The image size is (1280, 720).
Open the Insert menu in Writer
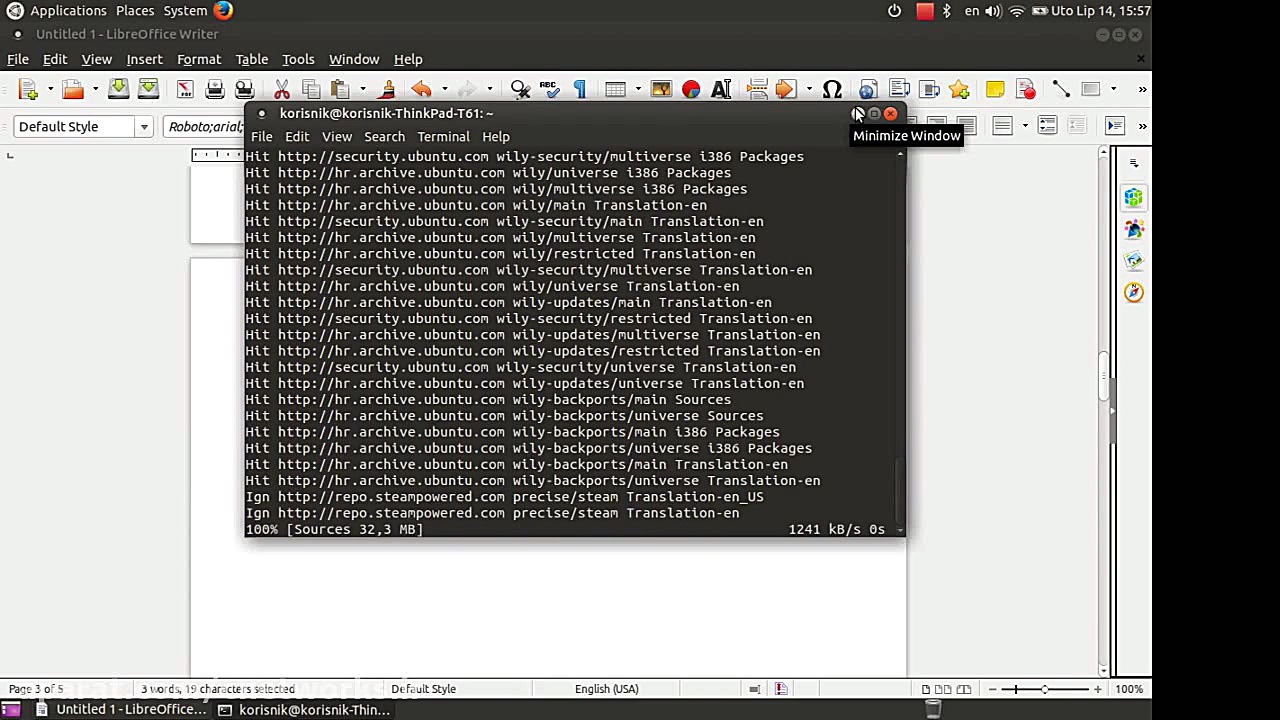point(144,59)
